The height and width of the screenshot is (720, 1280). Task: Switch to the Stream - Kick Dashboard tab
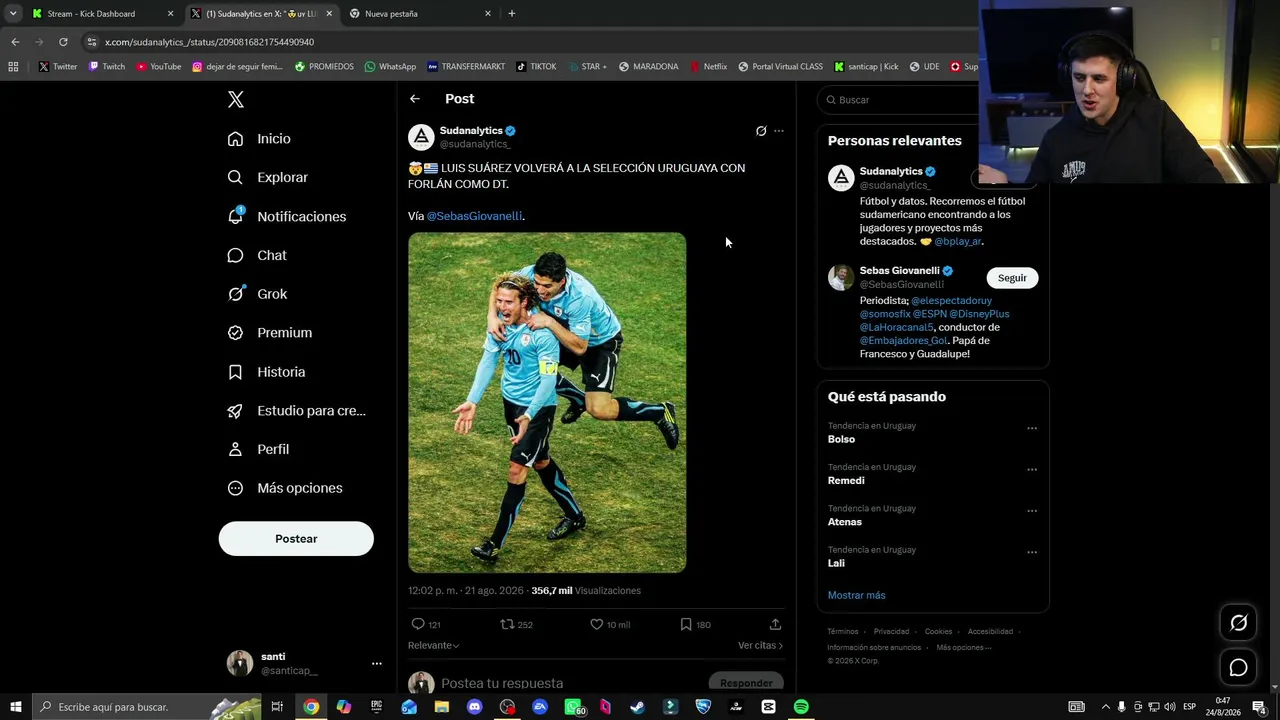(x=102, y=14)
